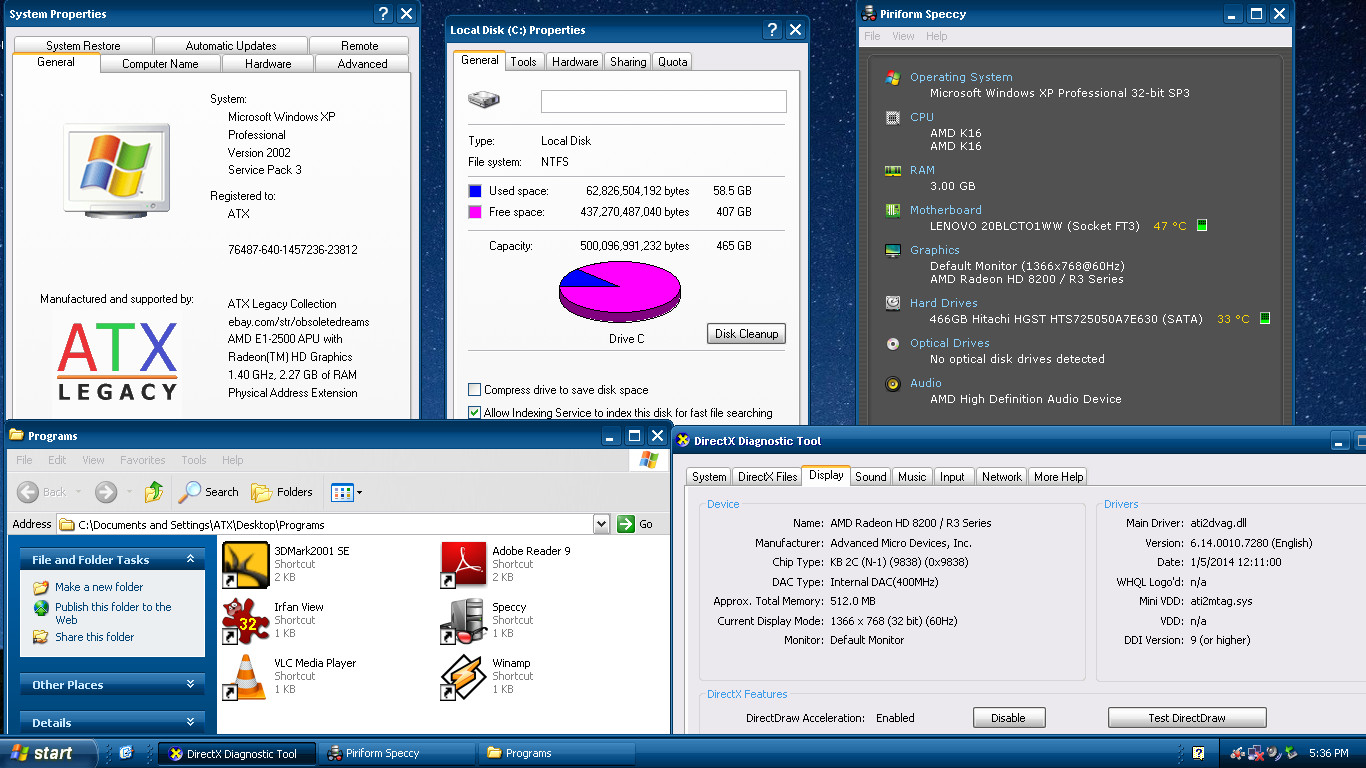Click the quick launch icon beside Start
1366x768 pixels.
[126, 753]
